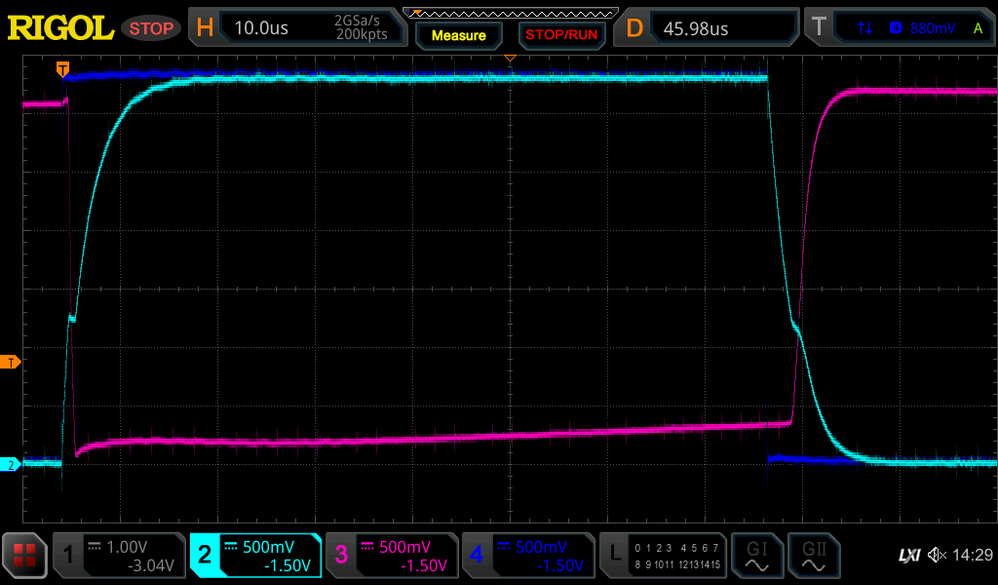Click channel 2 offset -1.50V
Screen dimensions: 998x585
[x=287, y=565]
